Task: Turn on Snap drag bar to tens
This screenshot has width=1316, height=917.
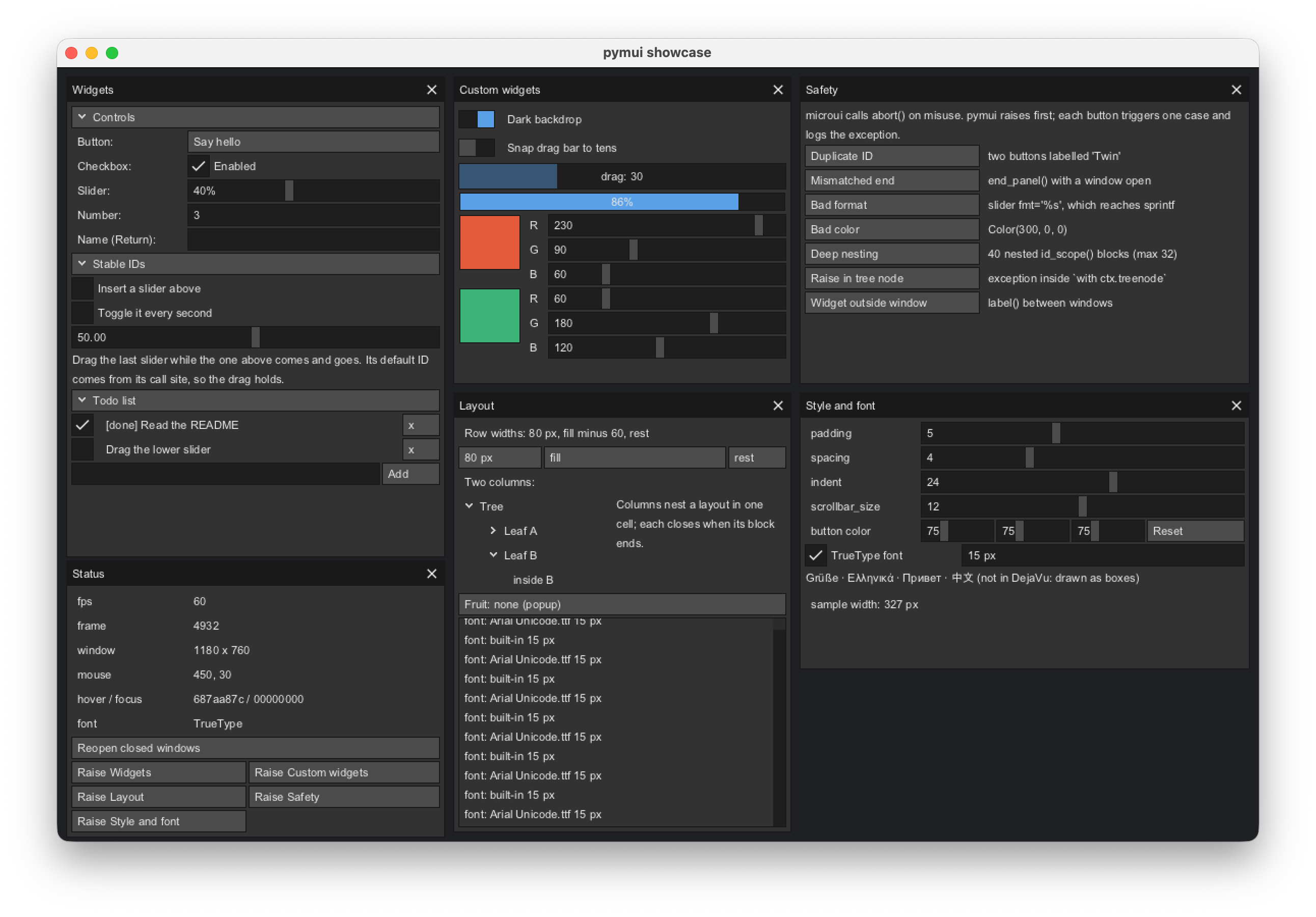Action: [x=477, y=148]
